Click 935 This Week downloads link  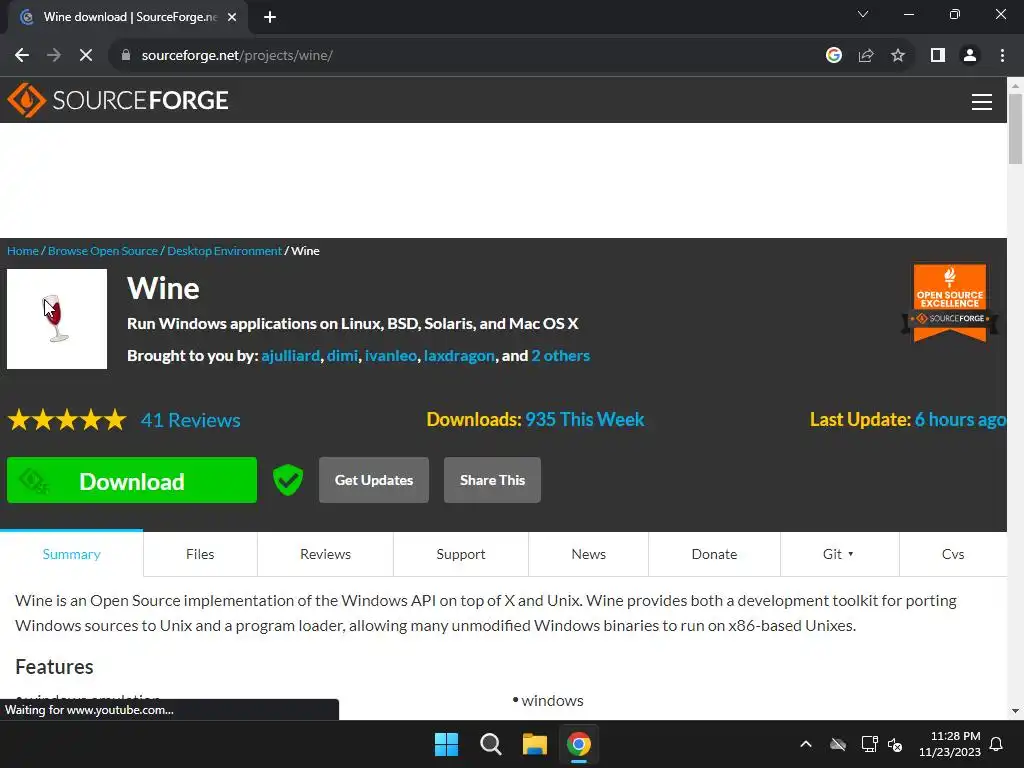pos(585,419)
